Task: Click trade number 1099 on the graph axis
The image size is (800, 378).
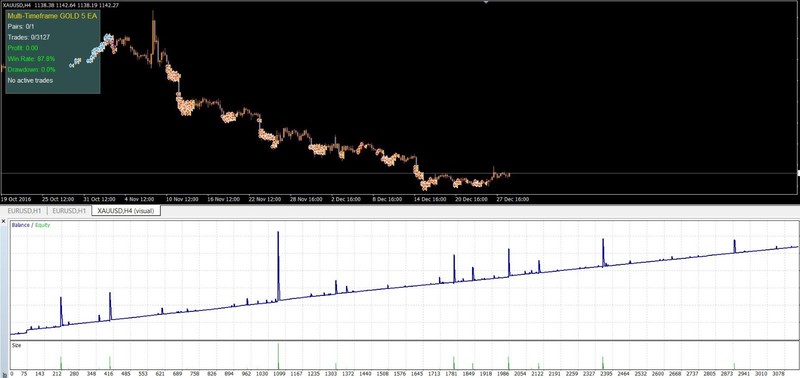Action: pos(278,374)
